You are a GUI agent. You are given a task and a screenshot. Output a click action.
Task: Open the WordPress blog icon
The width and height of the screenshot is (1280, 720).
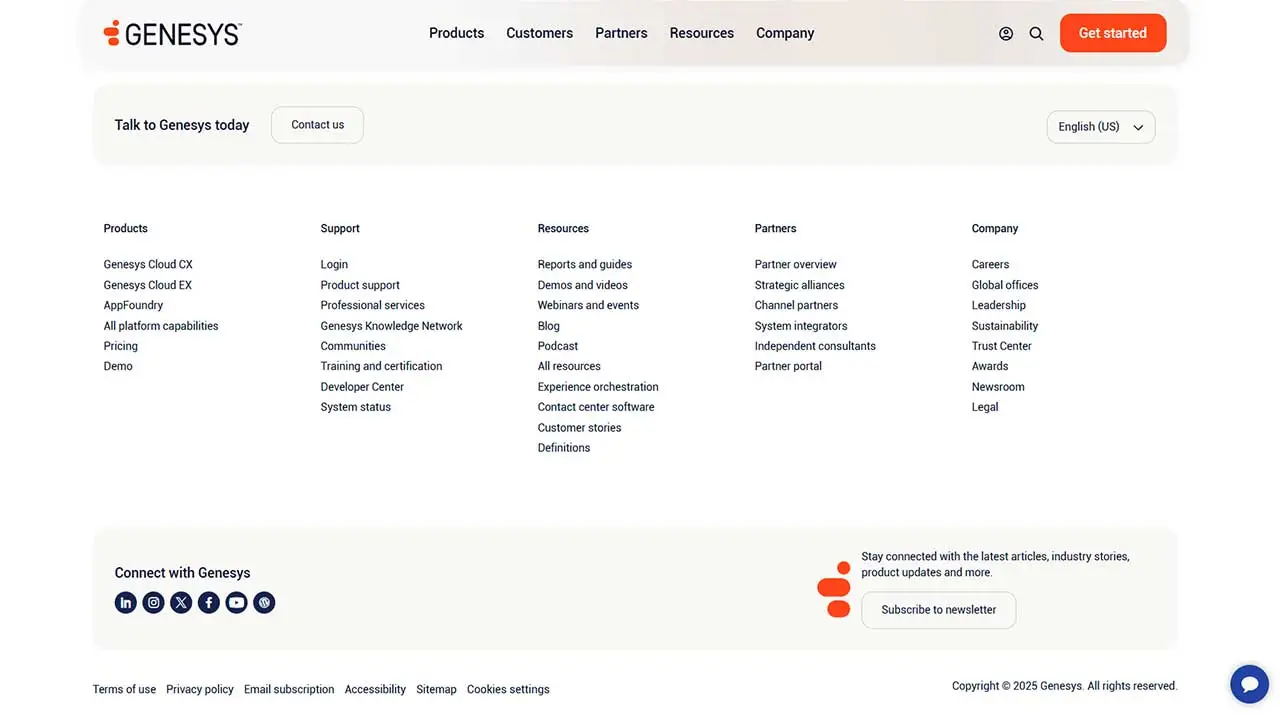click(x=264, y=603)
